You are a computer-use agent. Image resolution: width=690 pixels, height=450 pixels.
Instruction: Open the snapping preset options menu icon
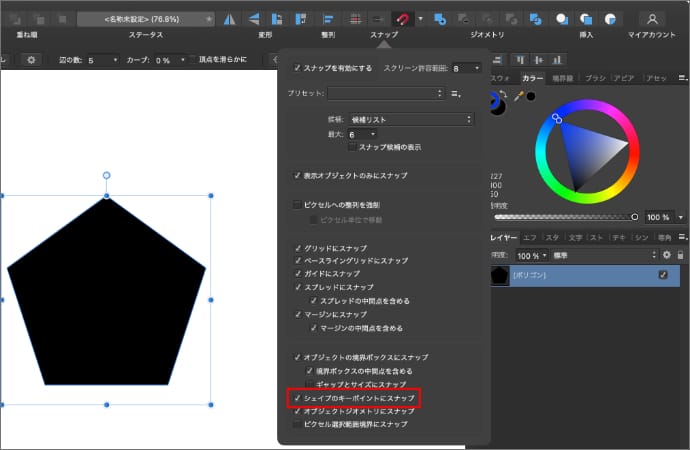coord(455,94)
